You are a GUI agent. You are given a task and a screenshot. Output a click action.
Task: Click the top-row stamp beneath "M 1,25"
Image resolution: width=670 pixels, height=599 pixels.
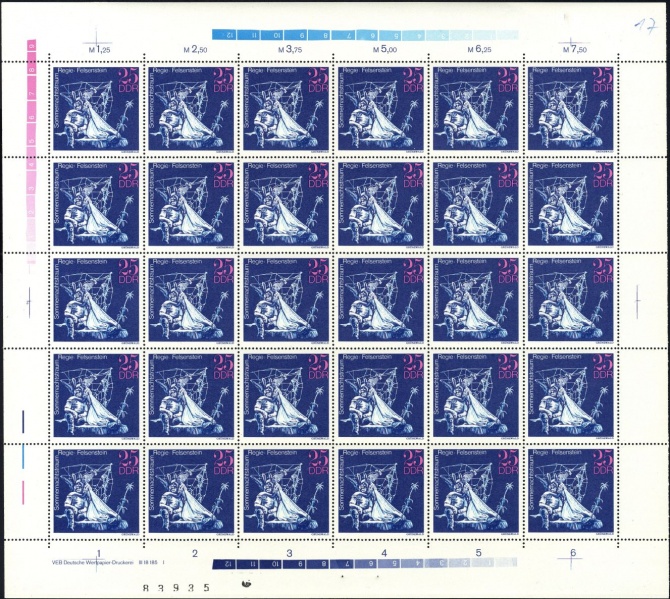tap(96, 109)
